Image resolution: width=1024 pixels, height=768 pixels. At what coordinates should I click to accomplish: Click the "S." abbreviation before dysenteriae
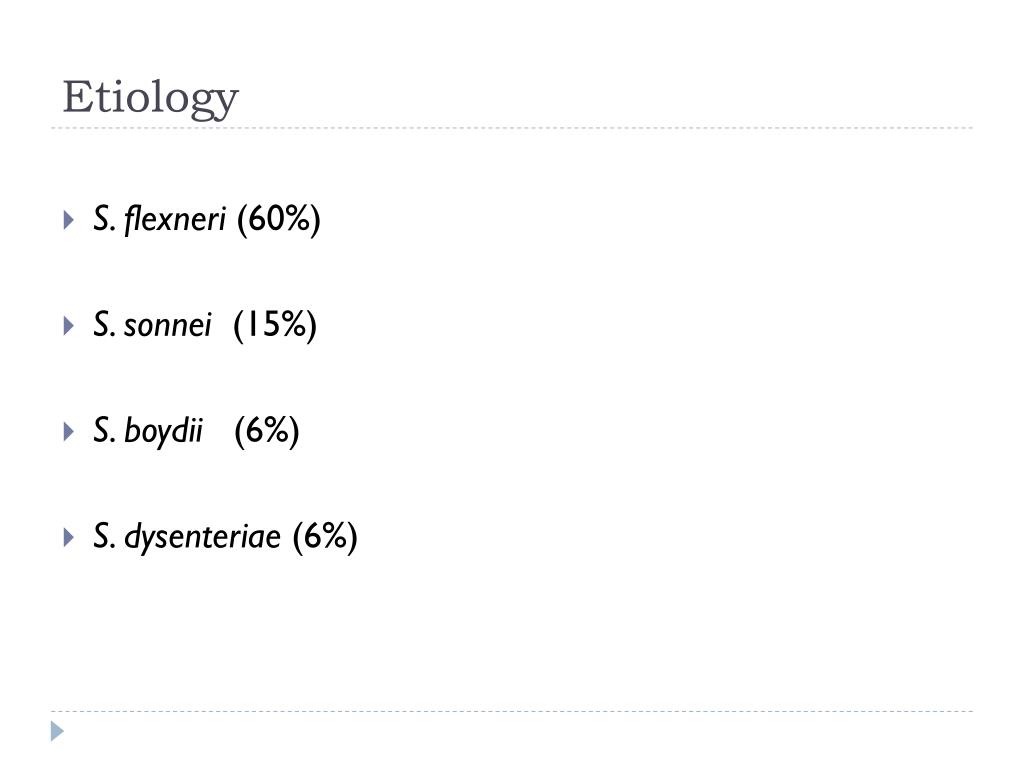(x=104, y=537)
